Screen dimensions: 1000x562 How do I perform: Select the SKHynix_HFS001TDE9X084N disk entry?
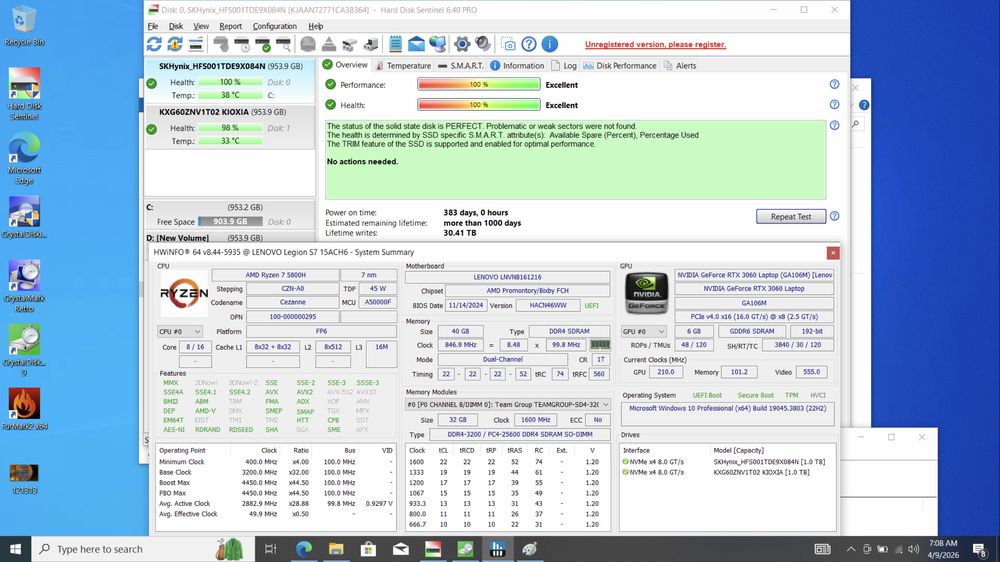click(230, 80)
